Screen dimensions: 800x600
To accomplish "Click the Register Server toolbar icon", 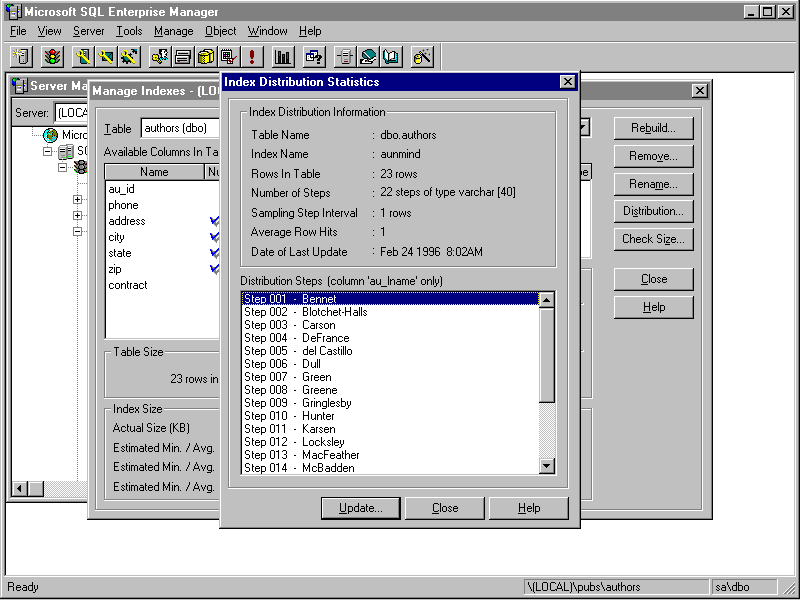I will pos(22,57).
